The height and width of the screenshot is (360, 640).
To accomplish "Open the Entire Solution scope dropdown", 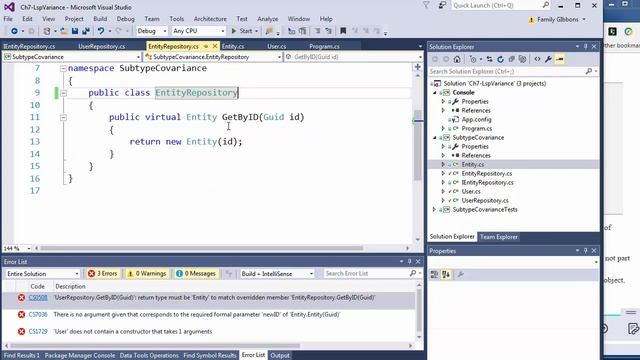I will pyautogui.click(x=42, y=273).
